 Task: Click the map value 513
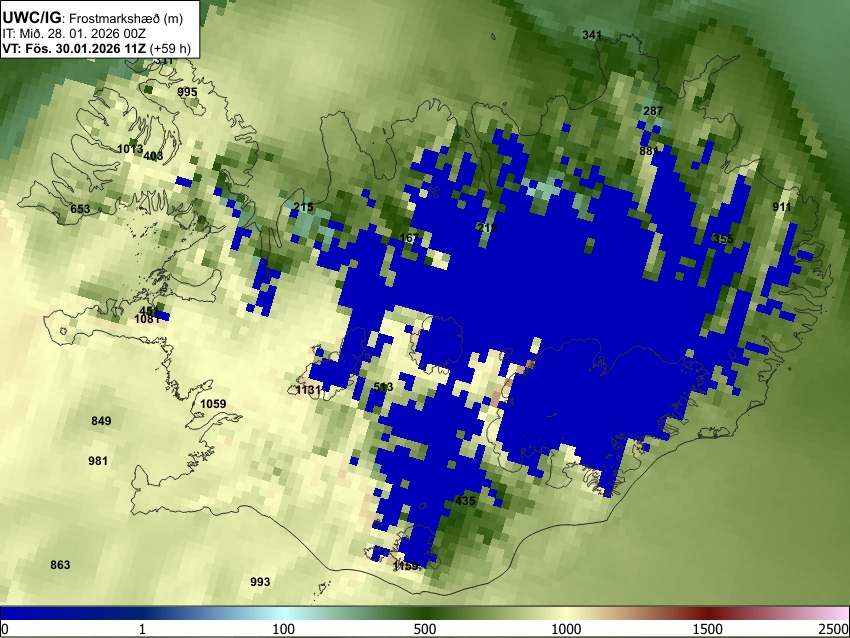tap(383, 386)
